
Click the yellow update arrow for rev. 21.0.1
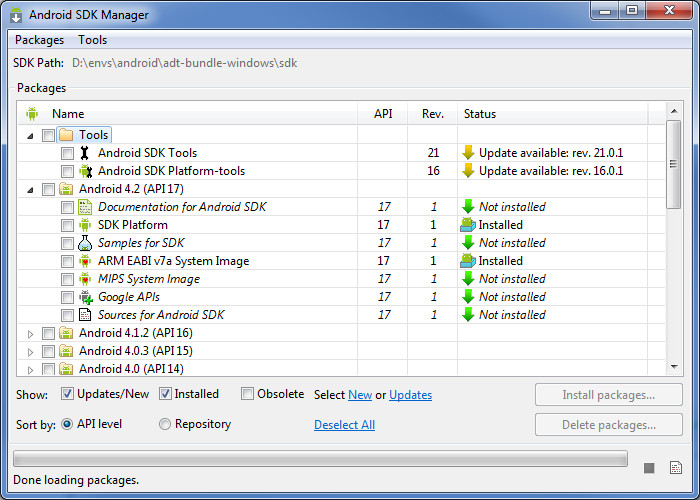tap(468, 153)
